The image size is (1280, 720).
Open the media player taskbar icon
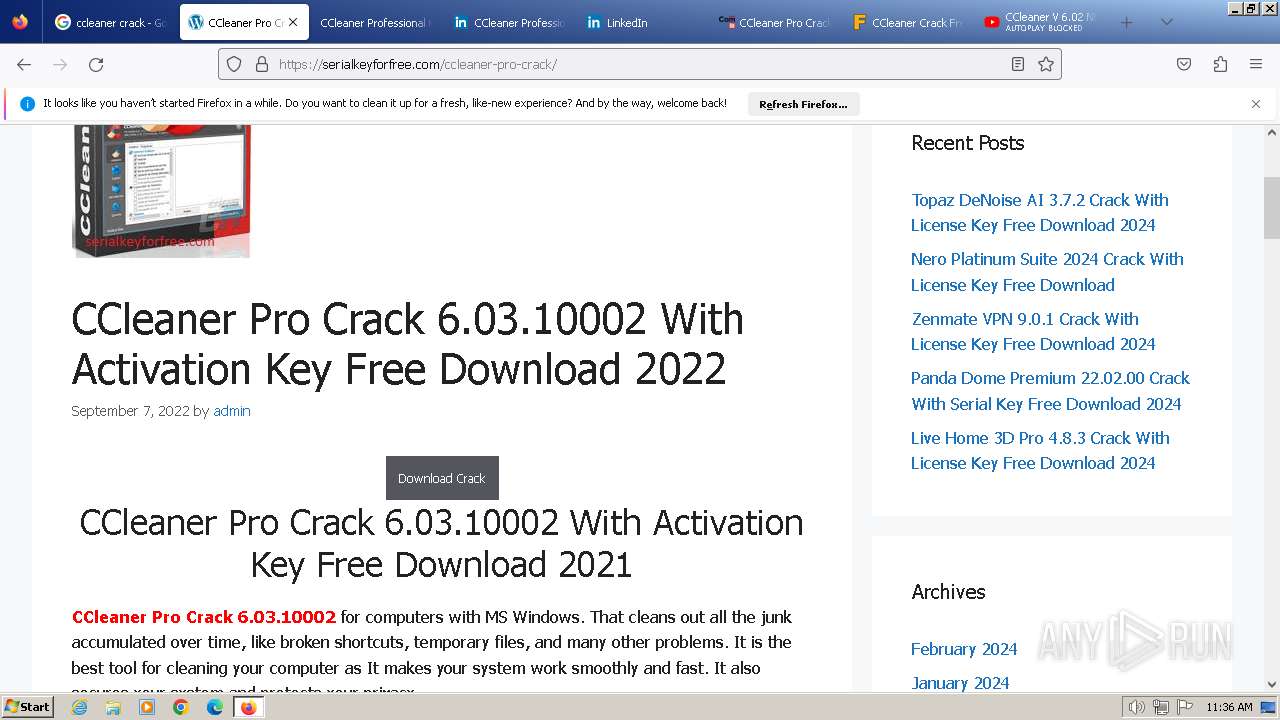pos(147,707)
